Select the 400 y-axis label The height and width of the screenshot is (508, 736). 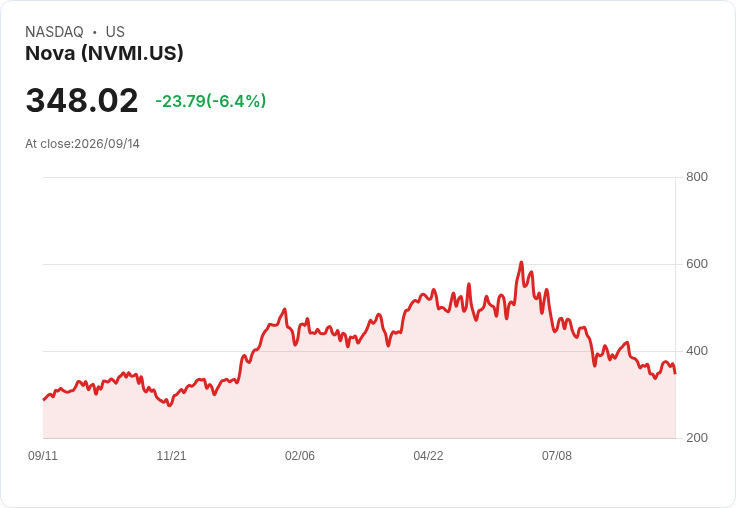click(x=697, y=351)
